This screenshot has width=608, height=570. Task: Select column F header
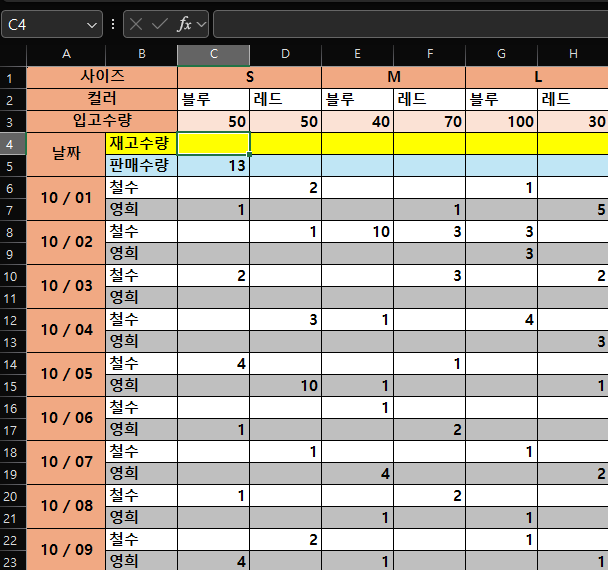430,54
